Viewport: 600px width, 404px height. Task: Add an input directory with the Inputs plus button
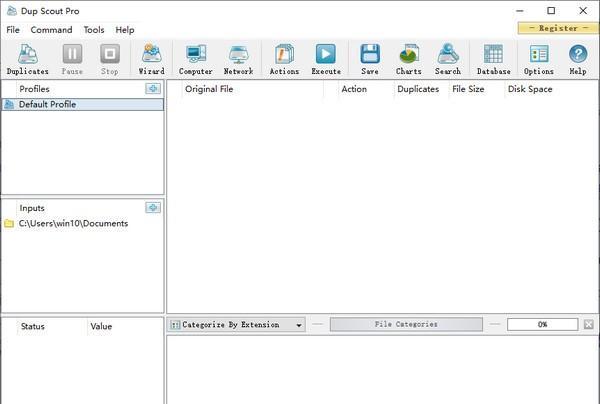[153, 208]
